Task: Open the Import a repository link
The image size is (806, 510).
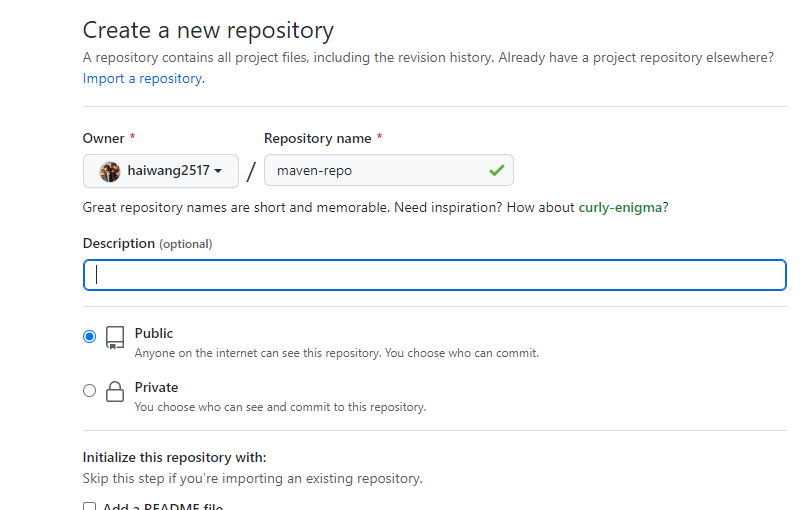Action: pos(142,78)
